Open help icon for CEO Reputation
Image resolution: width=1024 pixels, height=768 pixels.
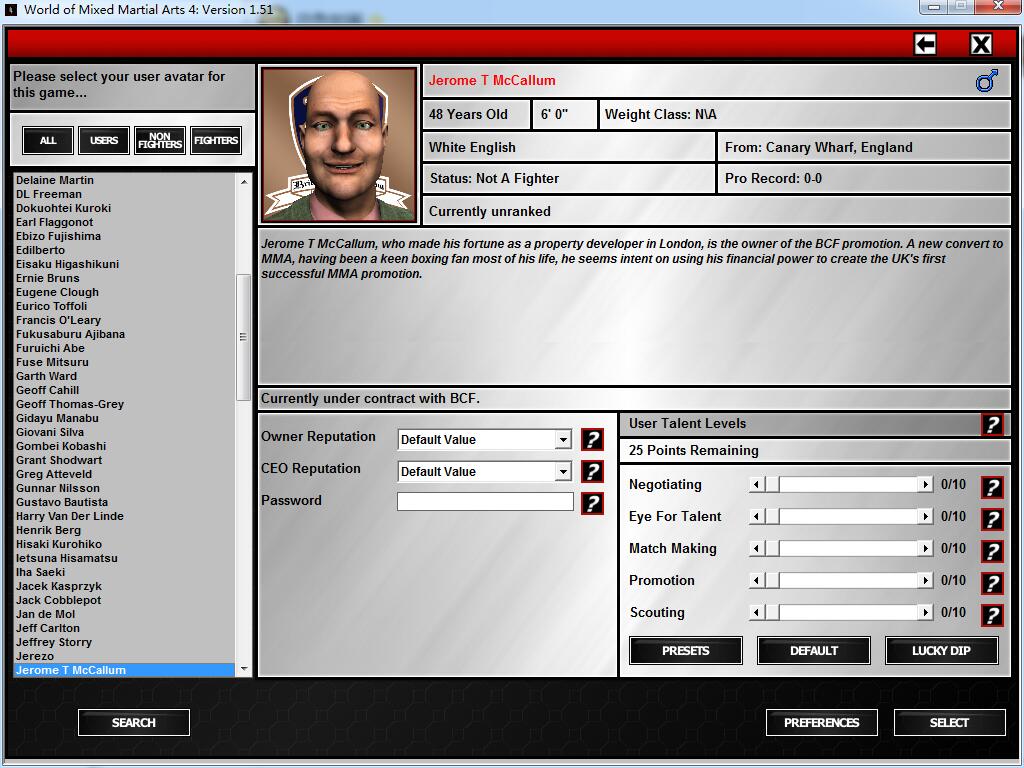click(x=592, y=471)
